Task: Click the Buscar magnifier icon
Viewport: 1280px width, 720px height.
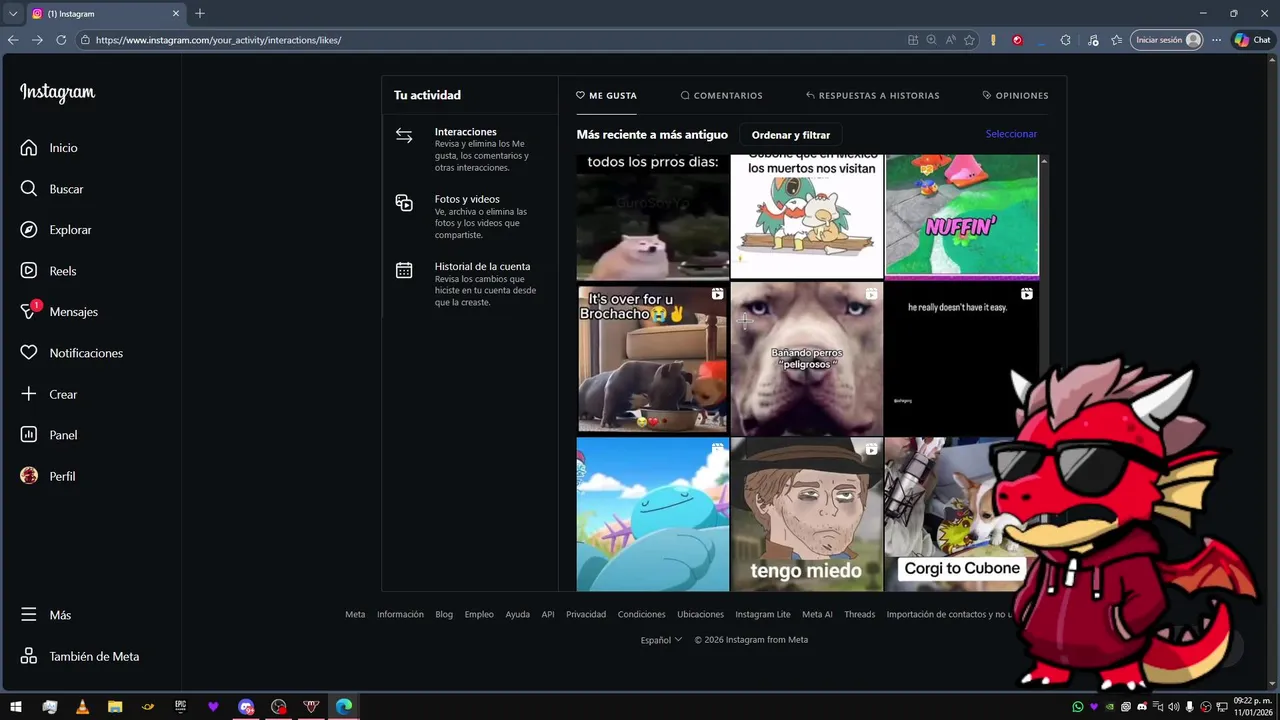Action: 29,189
